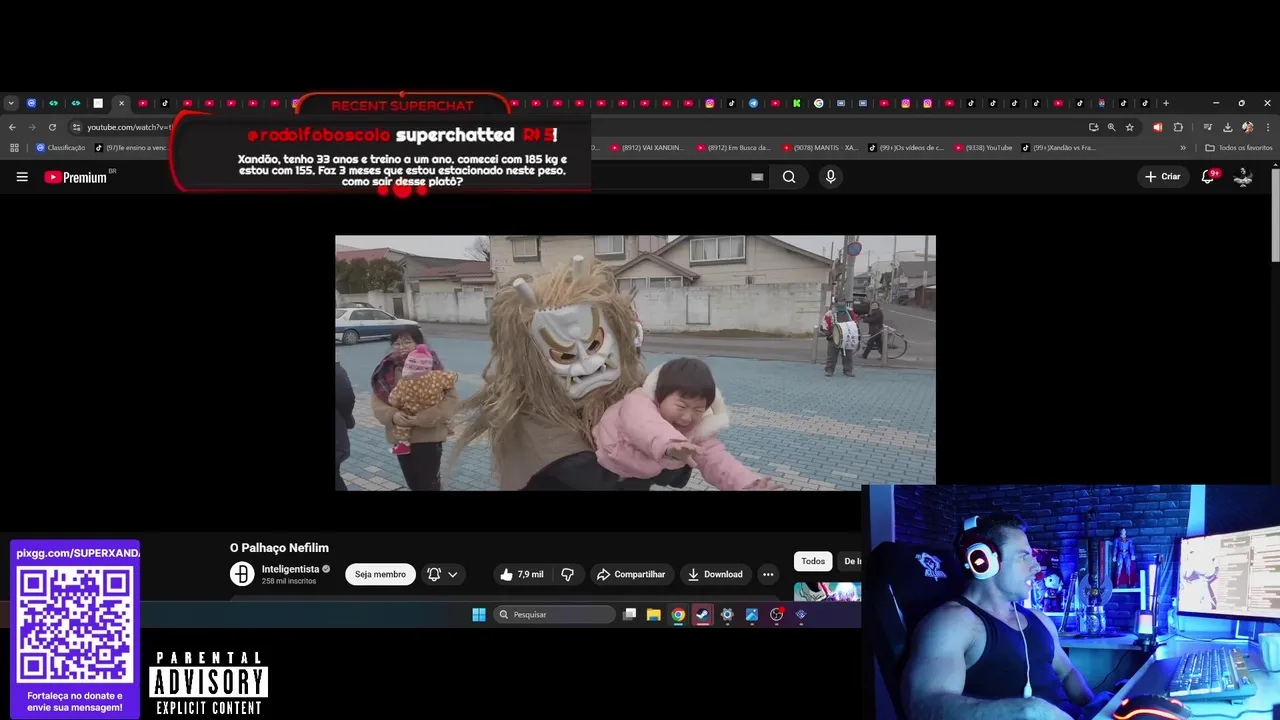This screenshot has width=1280, height=720.
Task: Open the '(99+)Os vídeos de c...' bookmark
Action: tap(906, 148)
